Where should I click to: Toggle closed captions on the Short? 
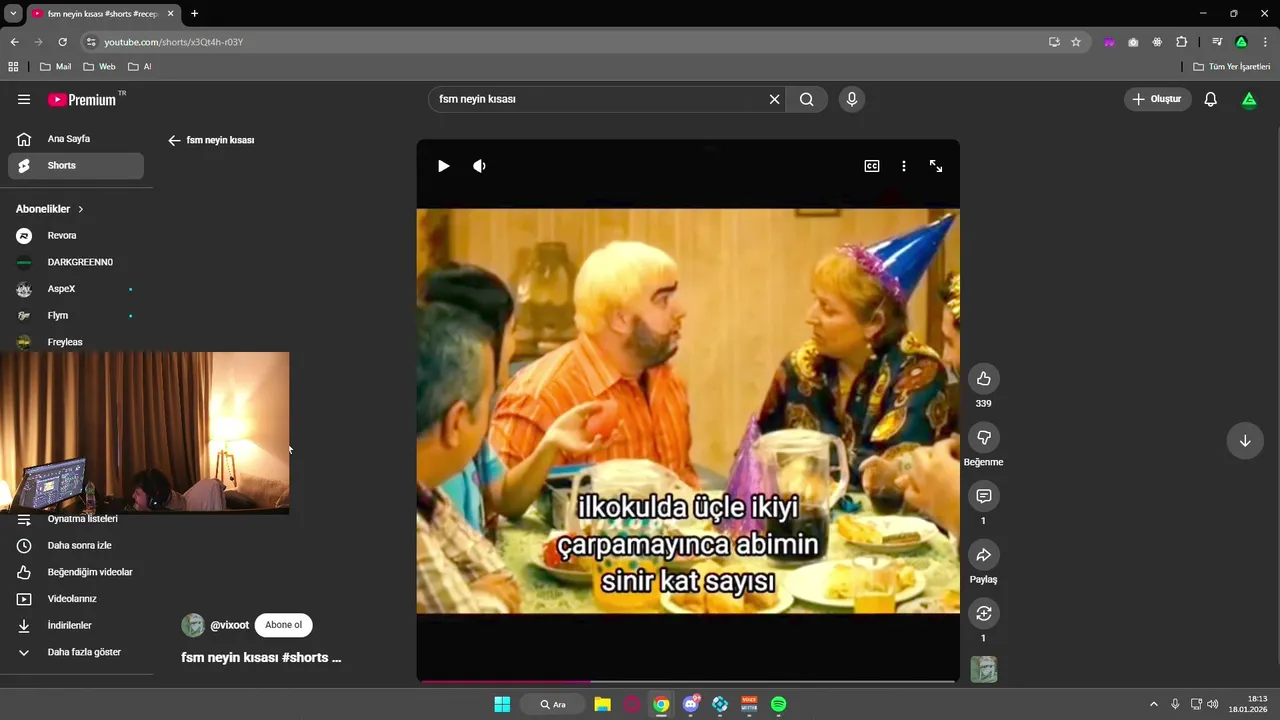872,166
